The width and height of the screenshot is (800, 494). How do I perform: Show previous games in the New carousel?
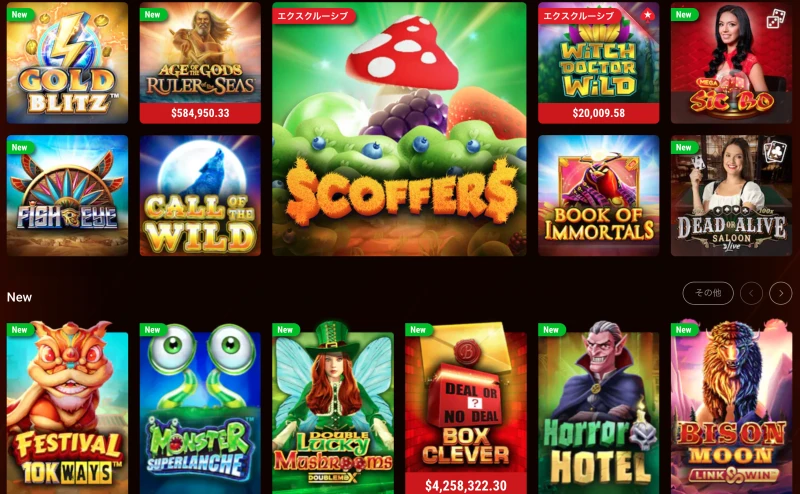pos(752,293)
